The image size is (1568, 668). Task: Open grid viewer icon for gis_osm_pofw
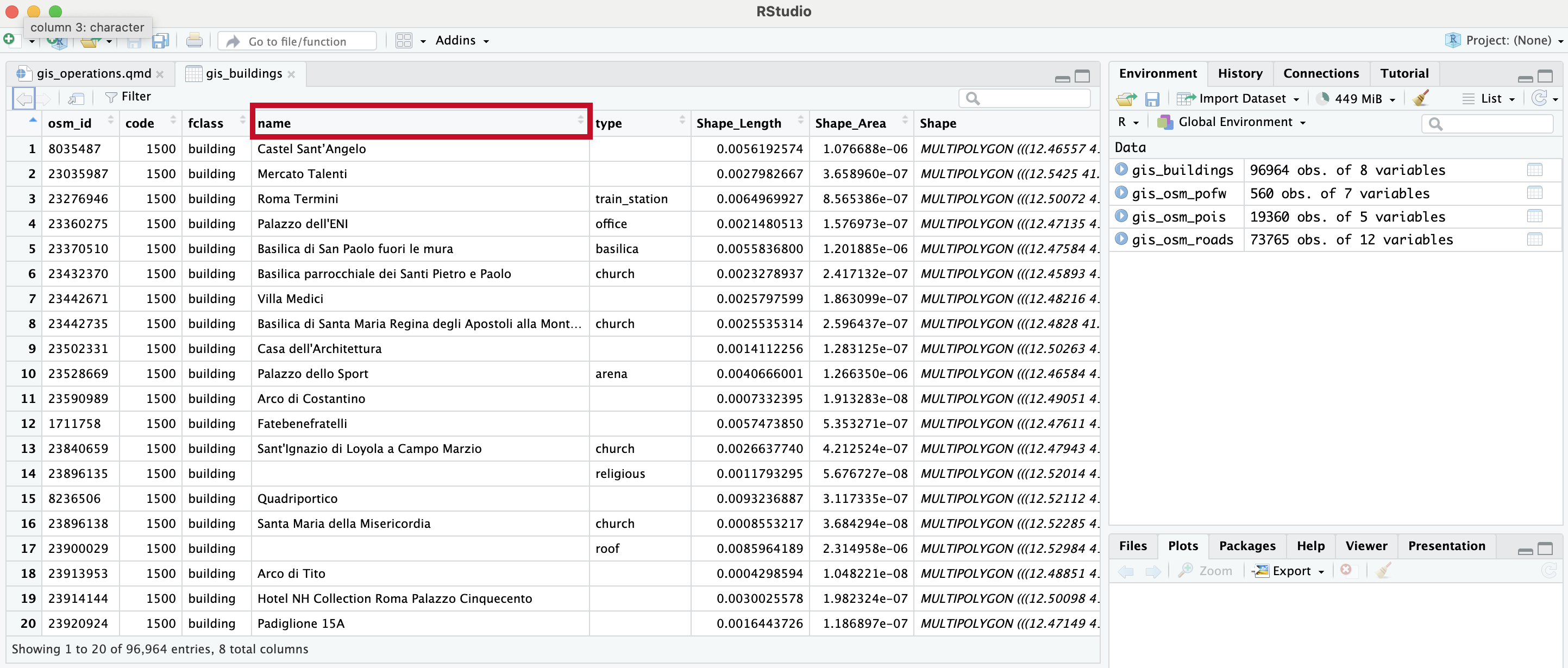tap(1534, 193)
